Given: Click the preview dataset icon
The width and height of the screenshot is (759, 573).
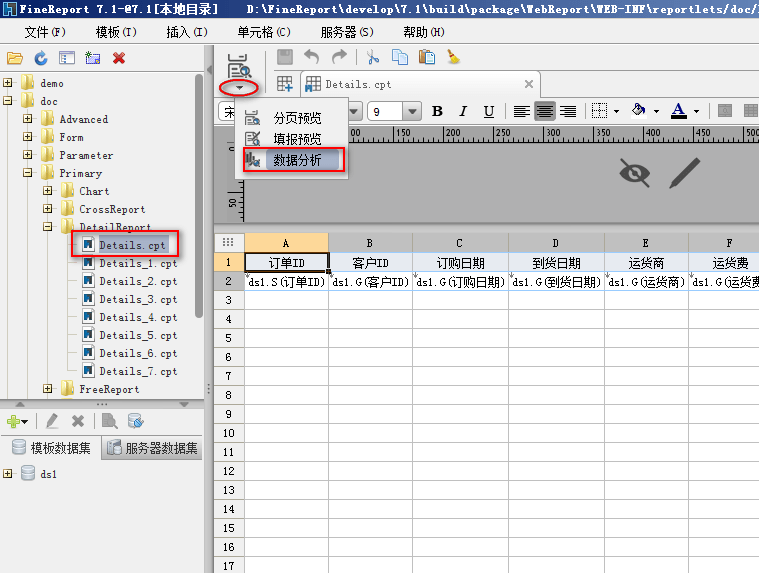Looking at the screenshot, I should pos(109,422).
